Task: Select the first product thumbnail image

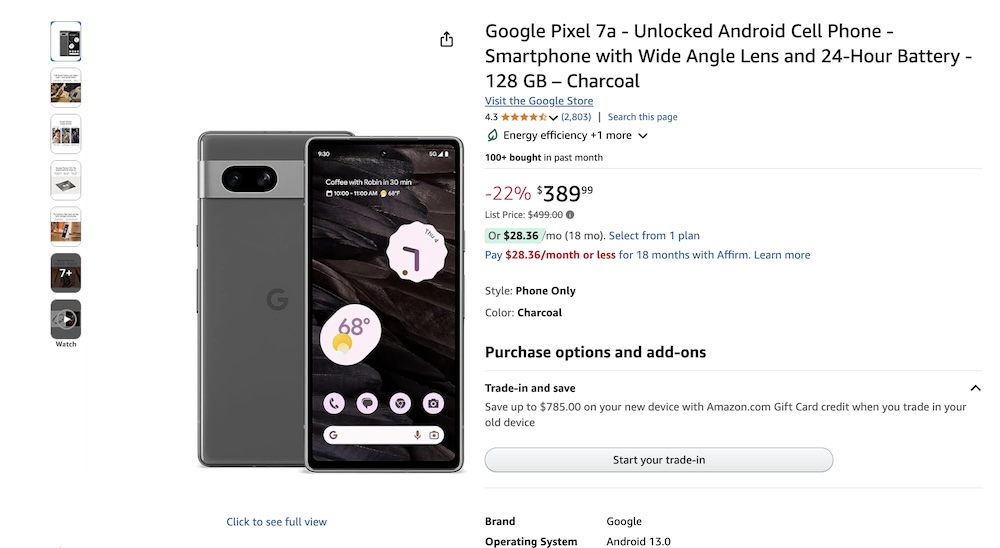Action: tap(66, 41)
